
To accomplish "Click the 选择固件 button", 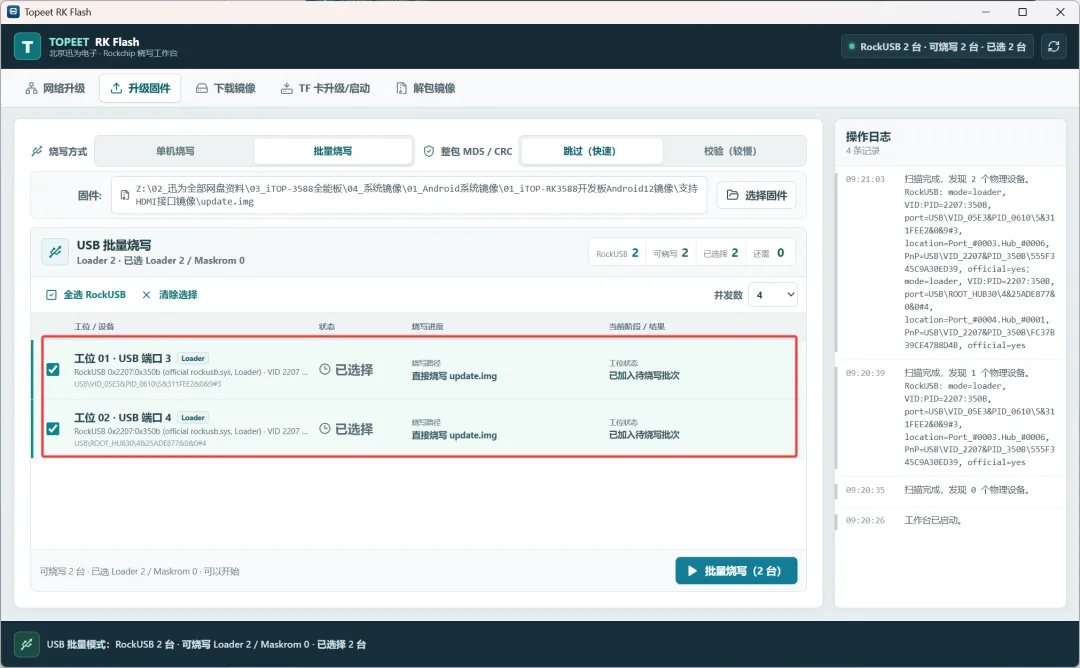I will 757,195.
